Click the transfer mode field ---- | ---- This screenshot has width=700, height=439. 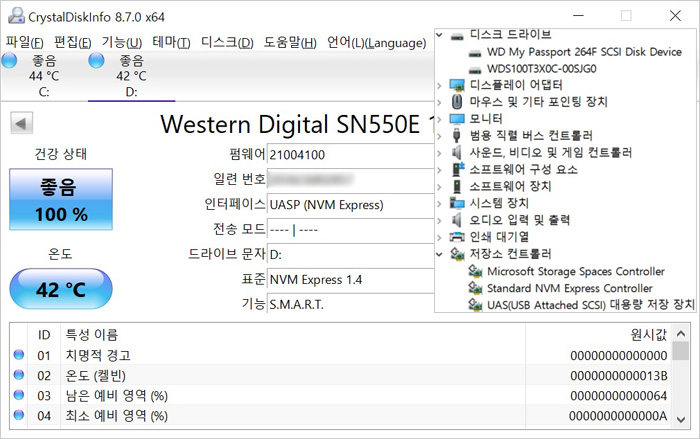(350, 230)
